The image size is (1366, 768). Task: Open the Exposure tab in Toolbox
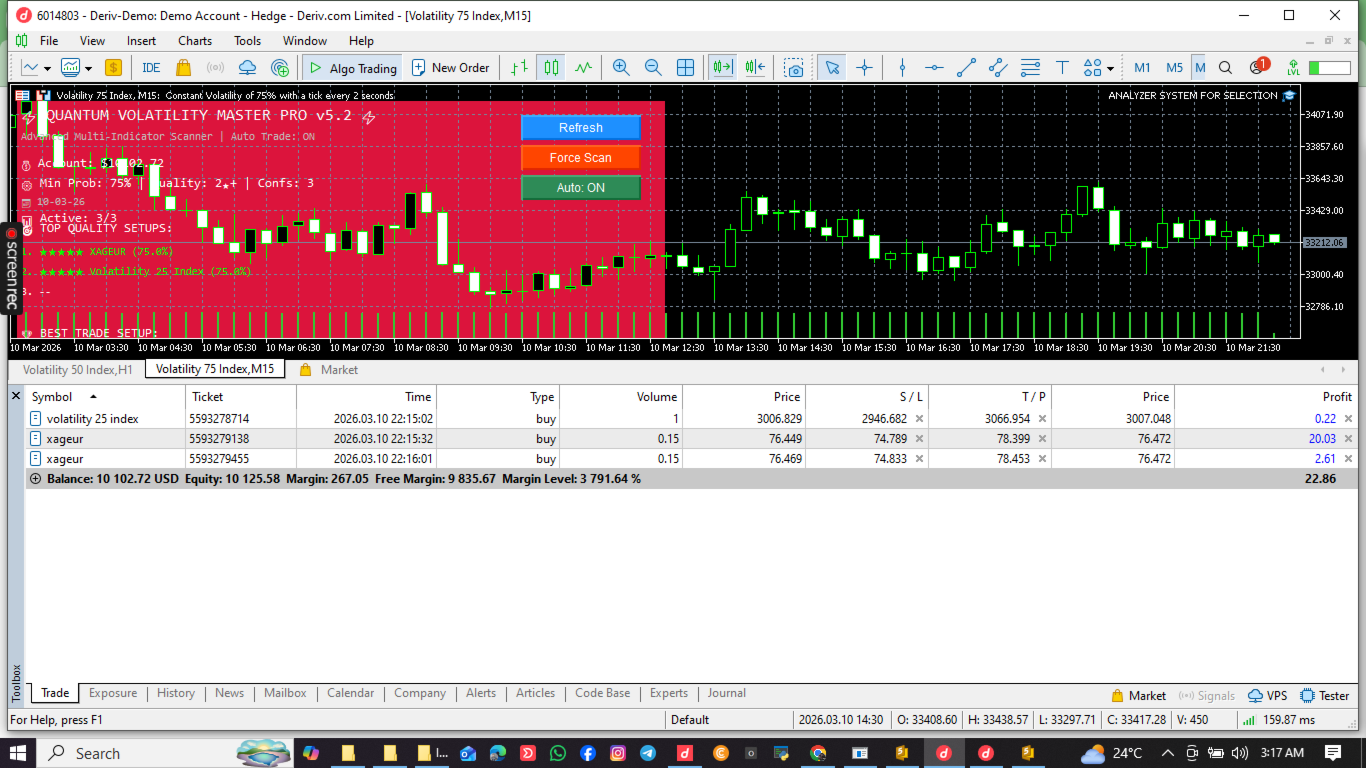pos(113,693)
